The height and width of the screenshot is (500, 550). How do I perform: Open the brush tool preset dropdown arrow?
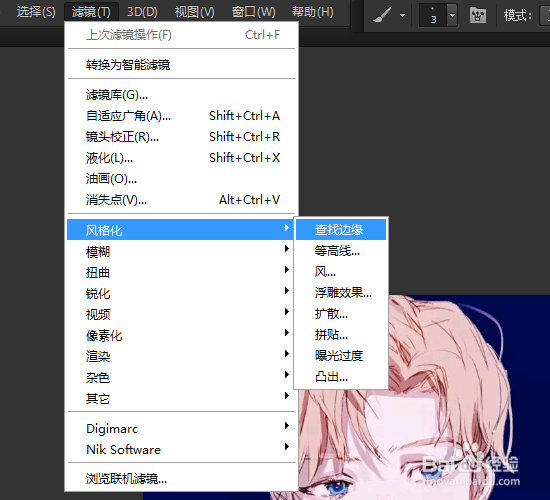pos(403,15)
